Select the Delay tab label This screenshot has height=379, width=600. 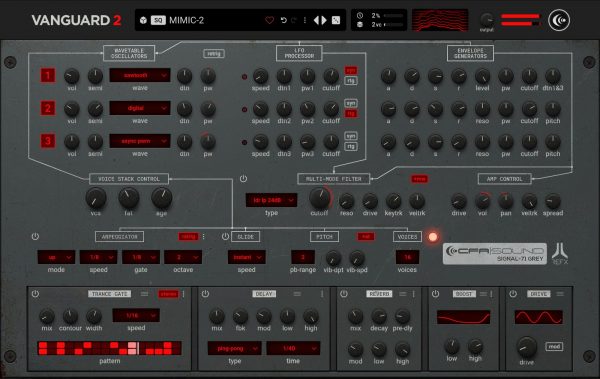point(264,294)
